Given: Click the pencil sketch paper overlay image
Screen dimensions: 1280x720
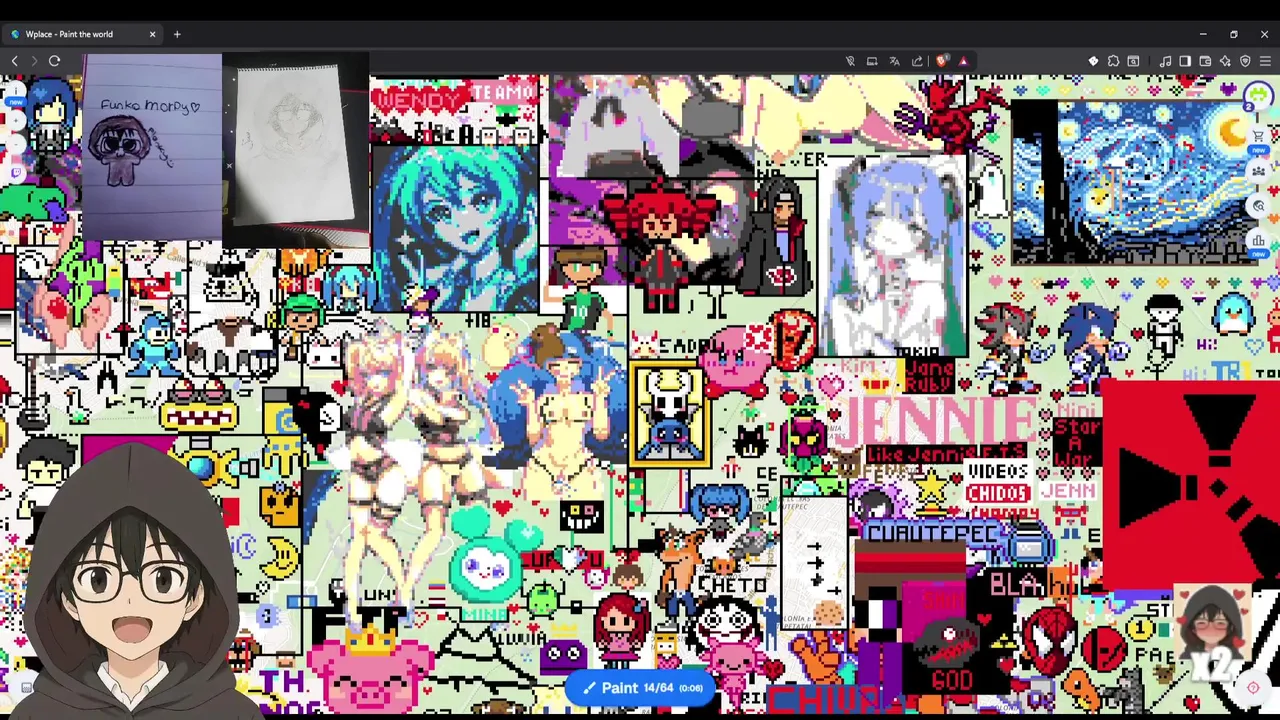Looking at the screenshot, I should pyautogui.click(x=295, y=150).
